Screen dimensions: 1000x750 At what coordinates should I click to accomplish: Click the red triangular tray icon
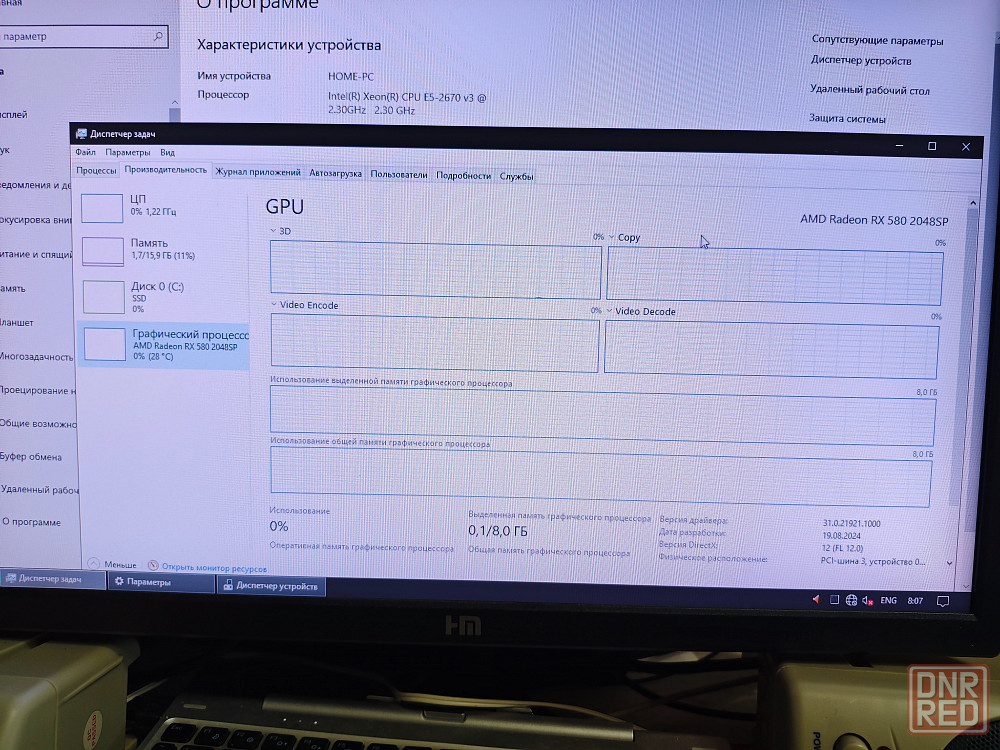[x=816, y=599]
